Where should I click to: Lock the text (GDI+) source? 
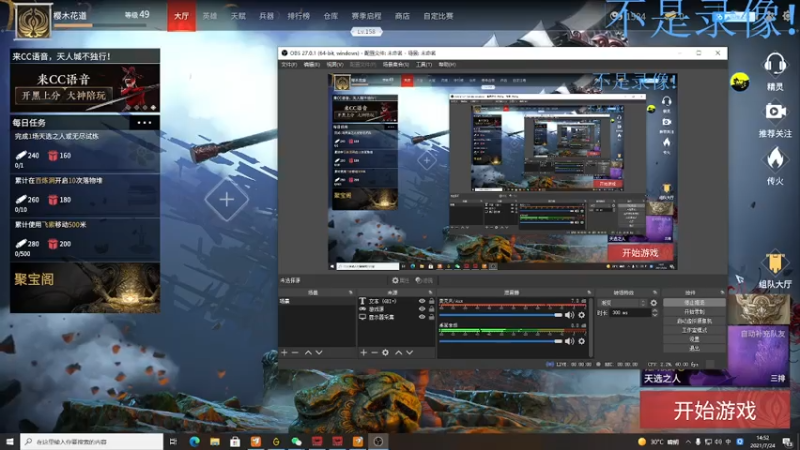[x=432, y=301]
